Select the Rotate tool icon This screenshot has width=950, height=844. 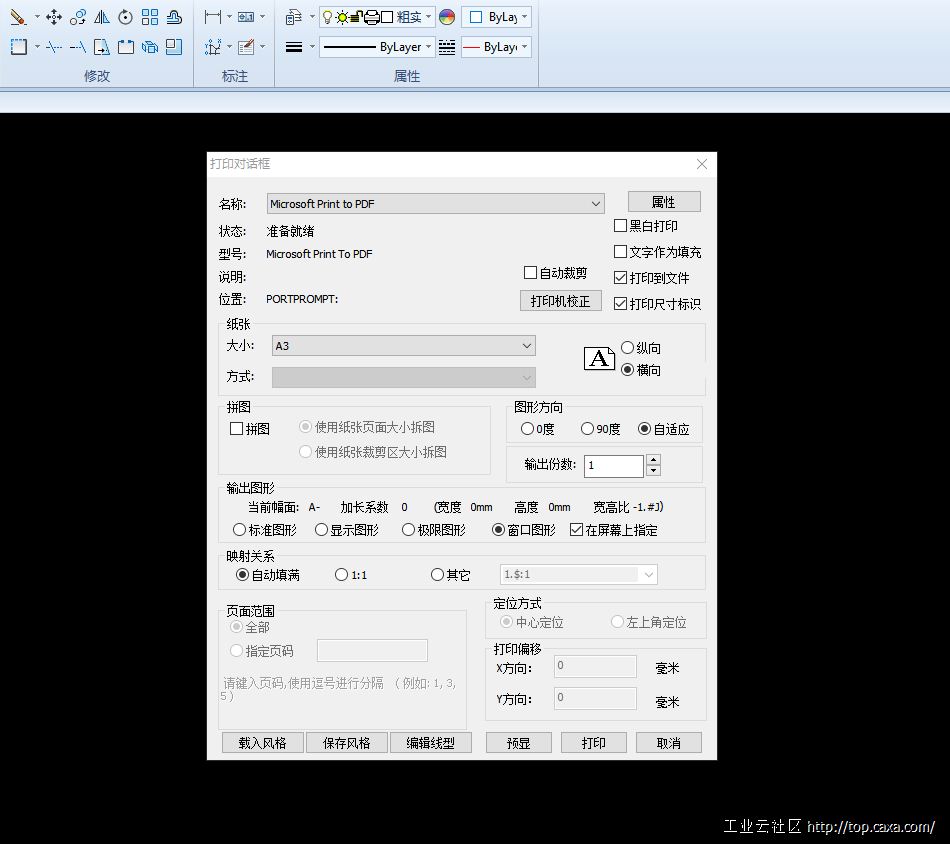pos(125,17)
